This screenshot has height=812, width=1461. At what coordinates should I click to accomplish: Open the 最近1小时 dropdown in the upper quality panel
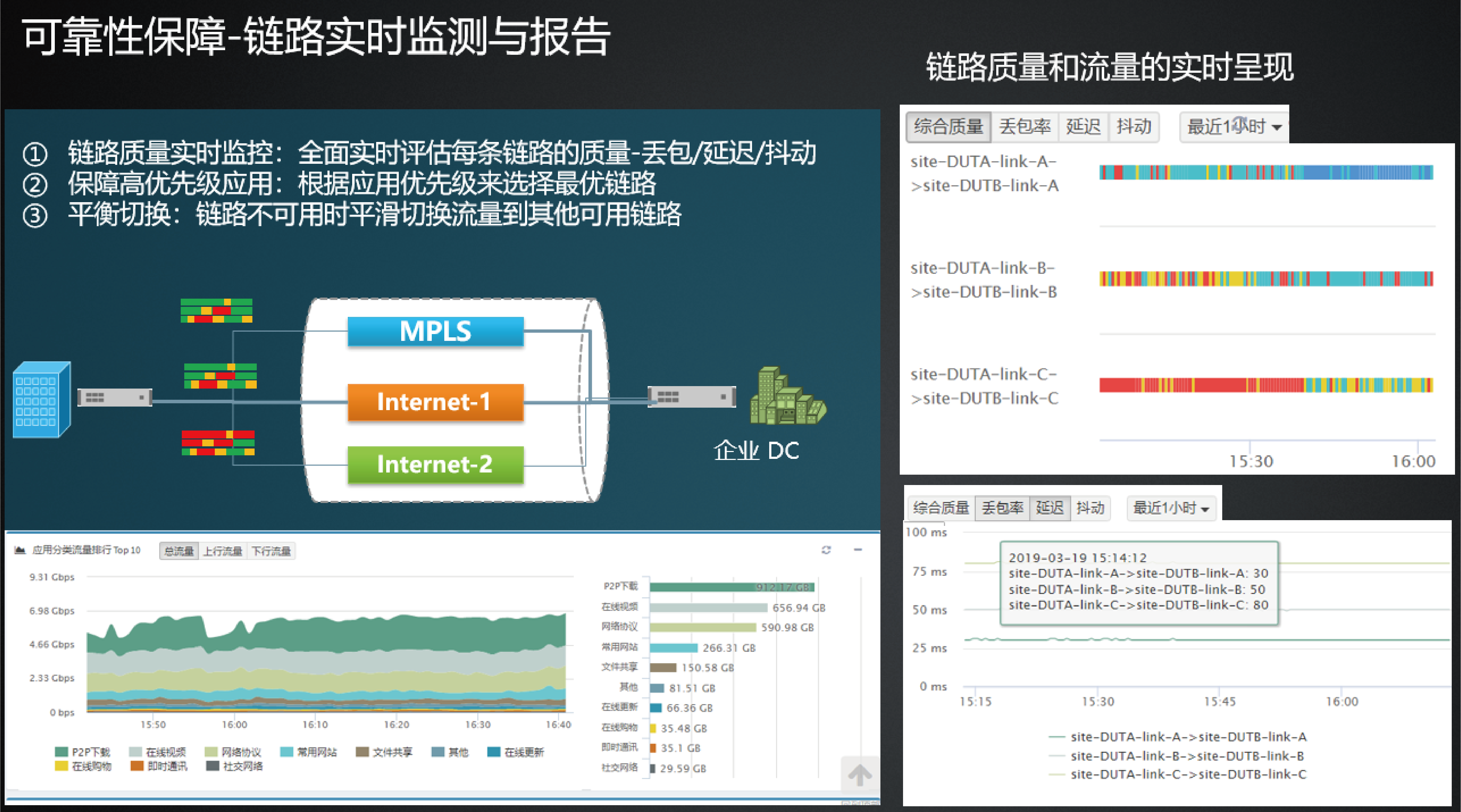coord(1234,126)
